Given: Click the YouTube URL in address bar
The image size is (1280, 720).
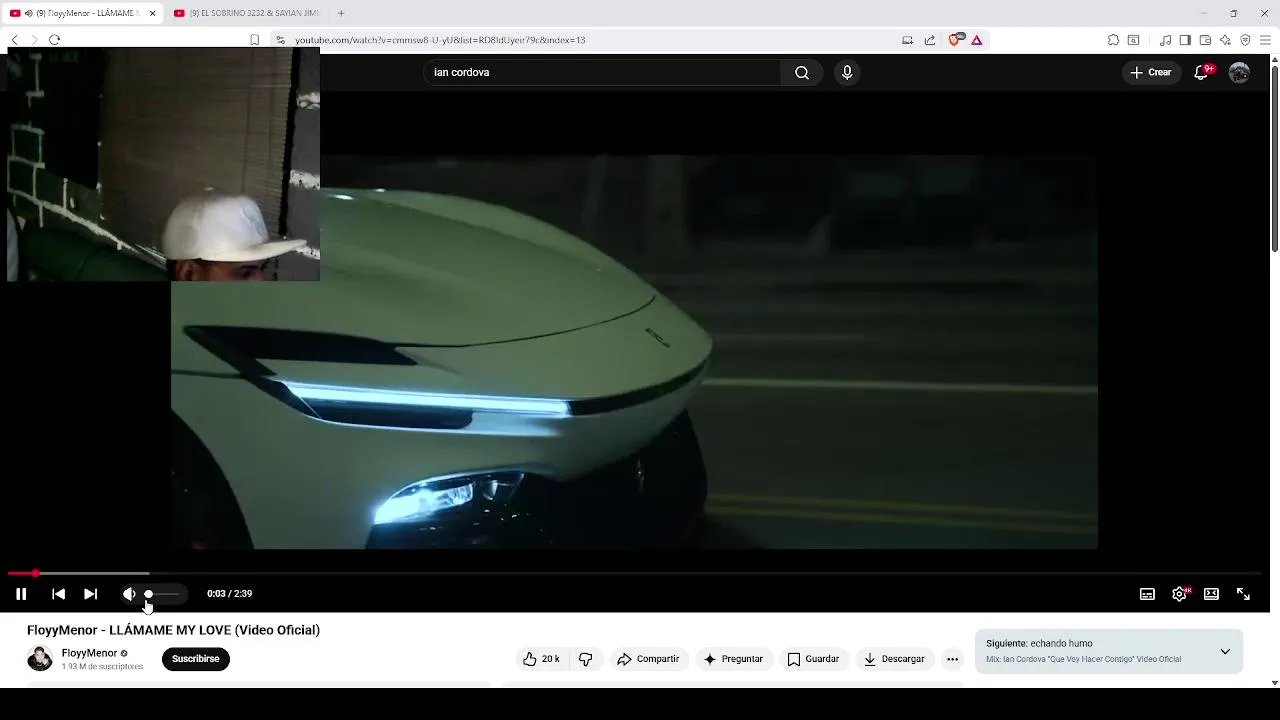Looking at the screenshot, I should (x=440, y=40).
